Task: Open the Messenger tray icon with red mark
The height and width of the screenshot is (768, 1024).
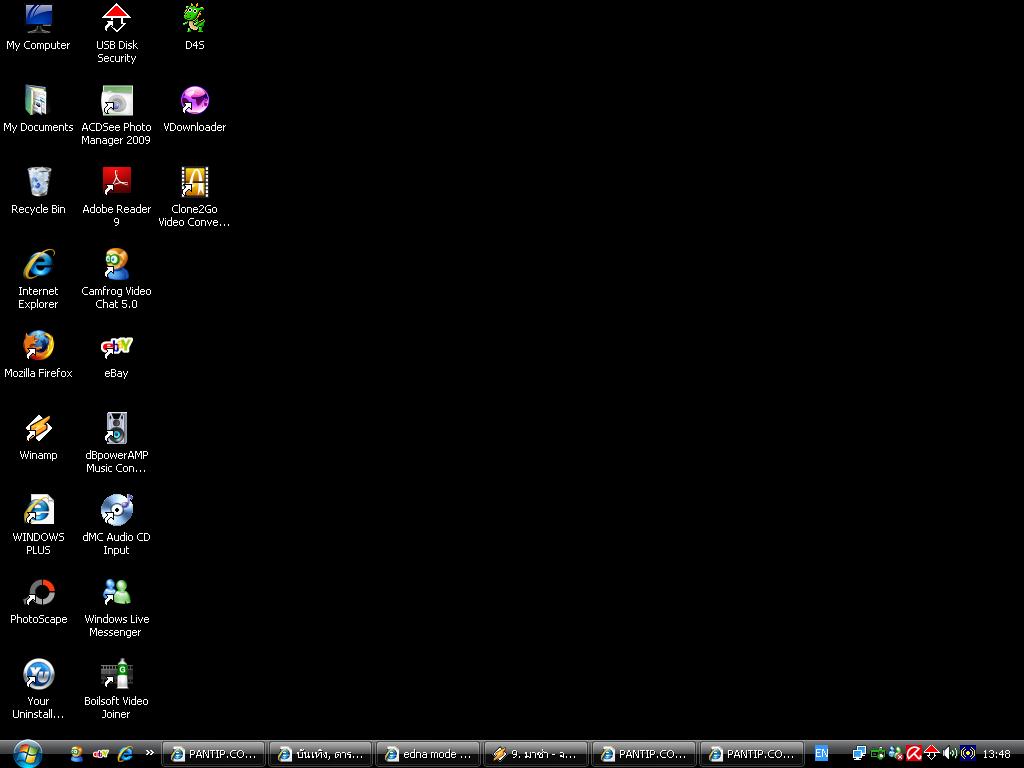Action: pyautogui.click(x=896, y=754)
